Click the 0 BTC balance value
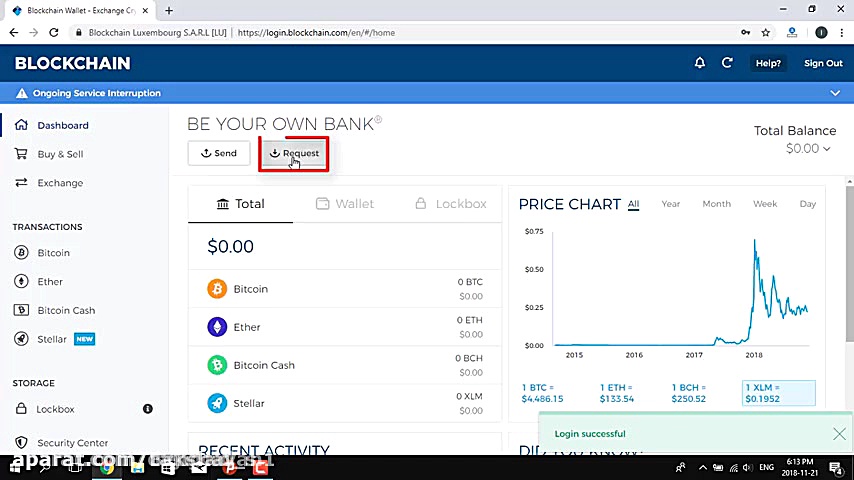This screenshot has height=480, width=854. point(469,282)
